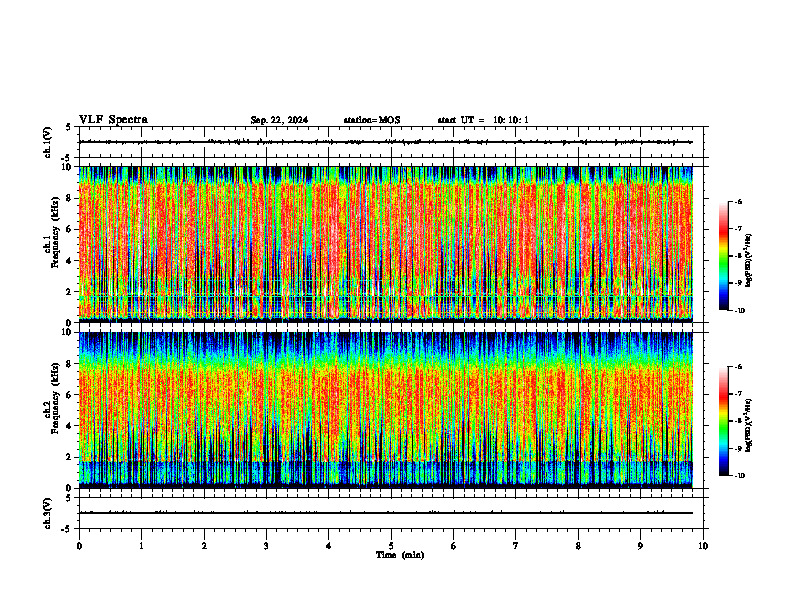
Task: Click the "6" kHz tick on ch.2 frequency axis
Action: [70, 395]
